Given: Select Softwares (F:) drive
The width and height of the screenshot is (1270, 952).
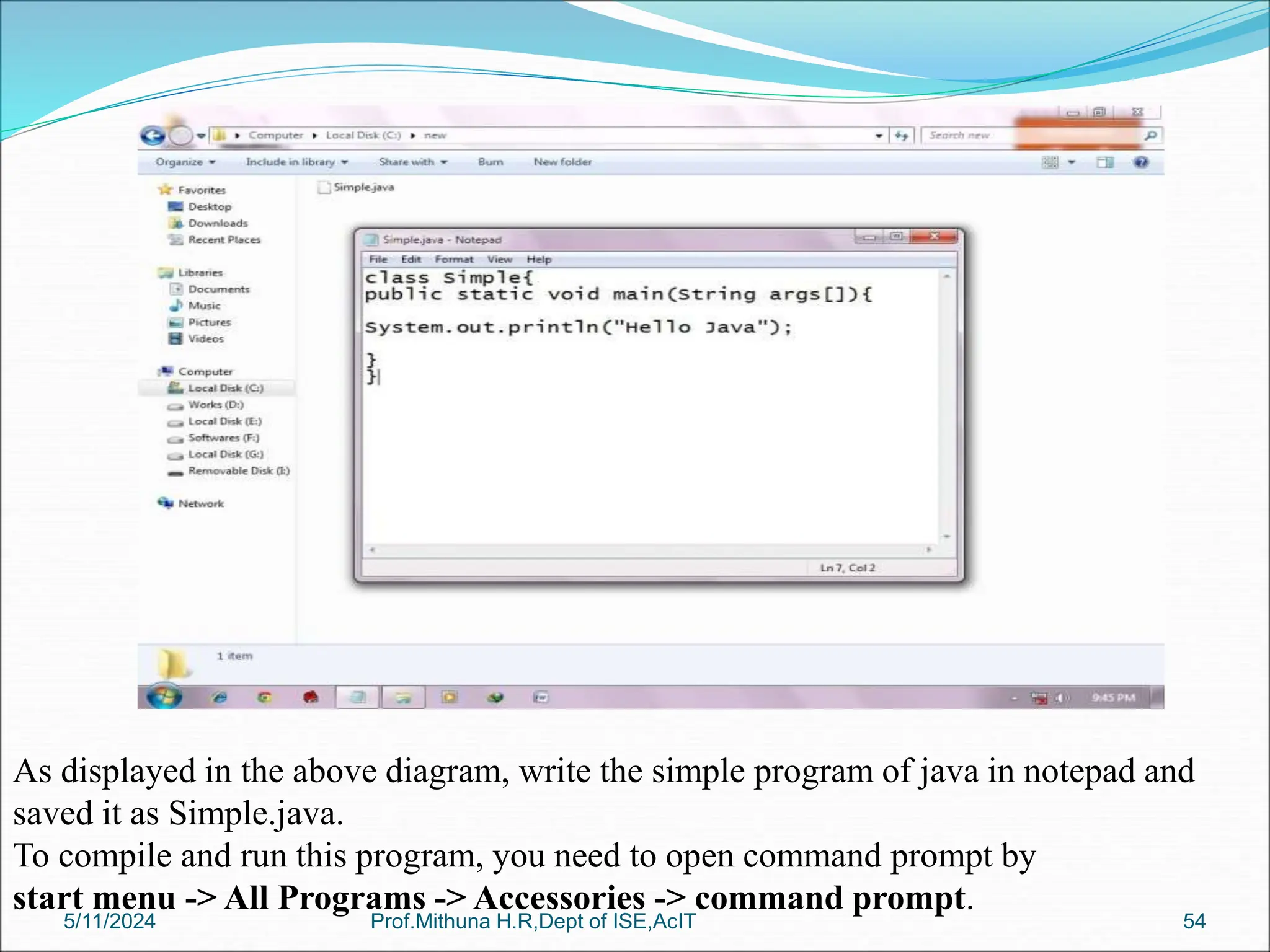Looking at the screenshot, I should [214, 438].
